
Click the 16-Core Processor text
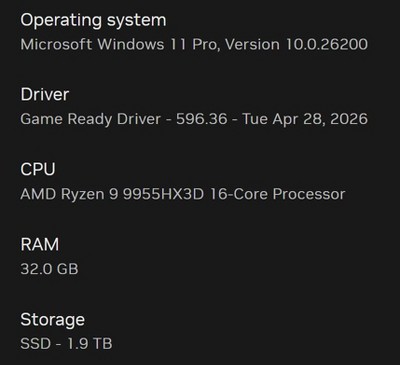pos(277,194)
